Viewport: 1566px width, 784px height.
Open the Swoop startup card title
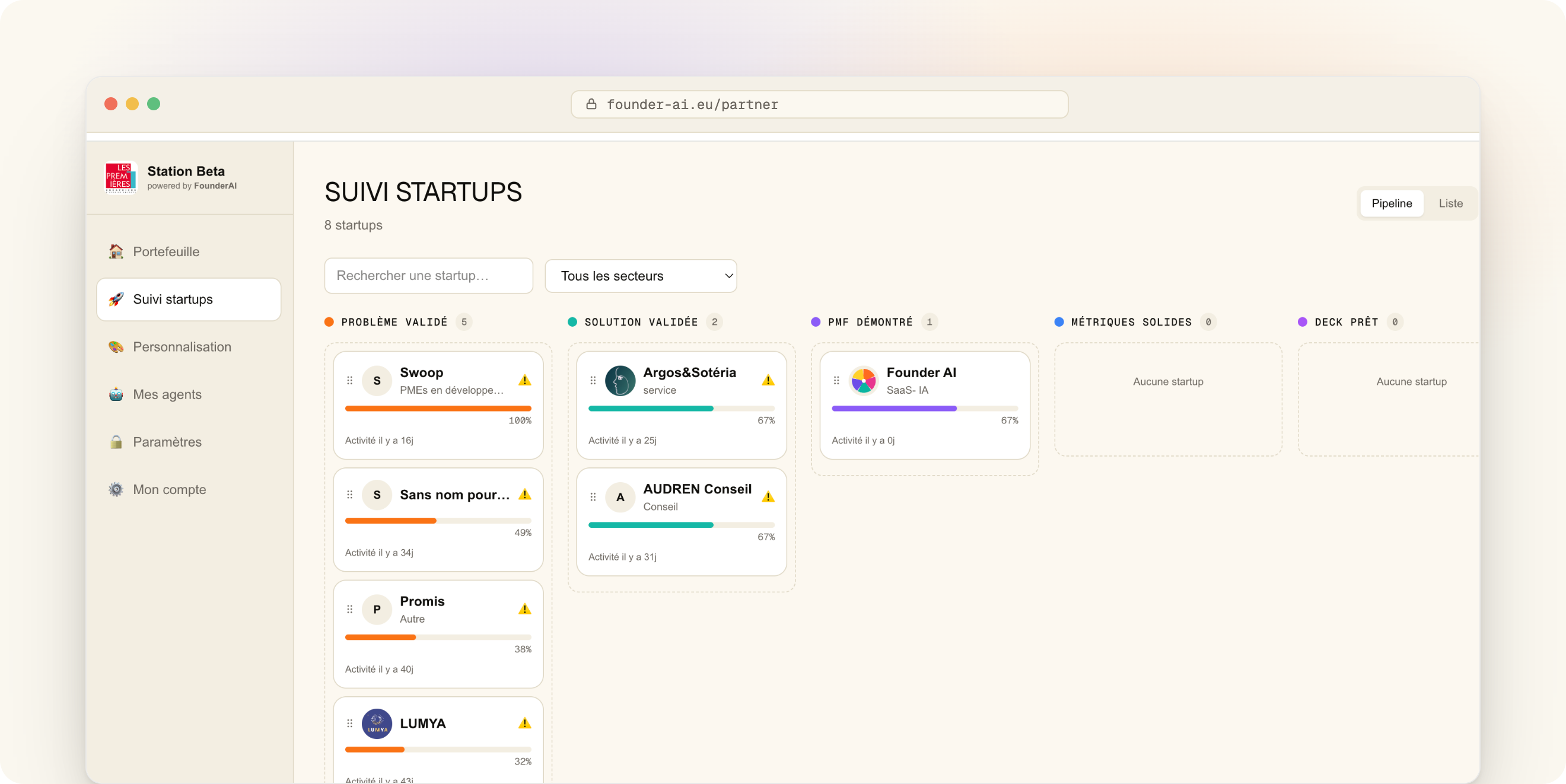(x=421, y=372)
